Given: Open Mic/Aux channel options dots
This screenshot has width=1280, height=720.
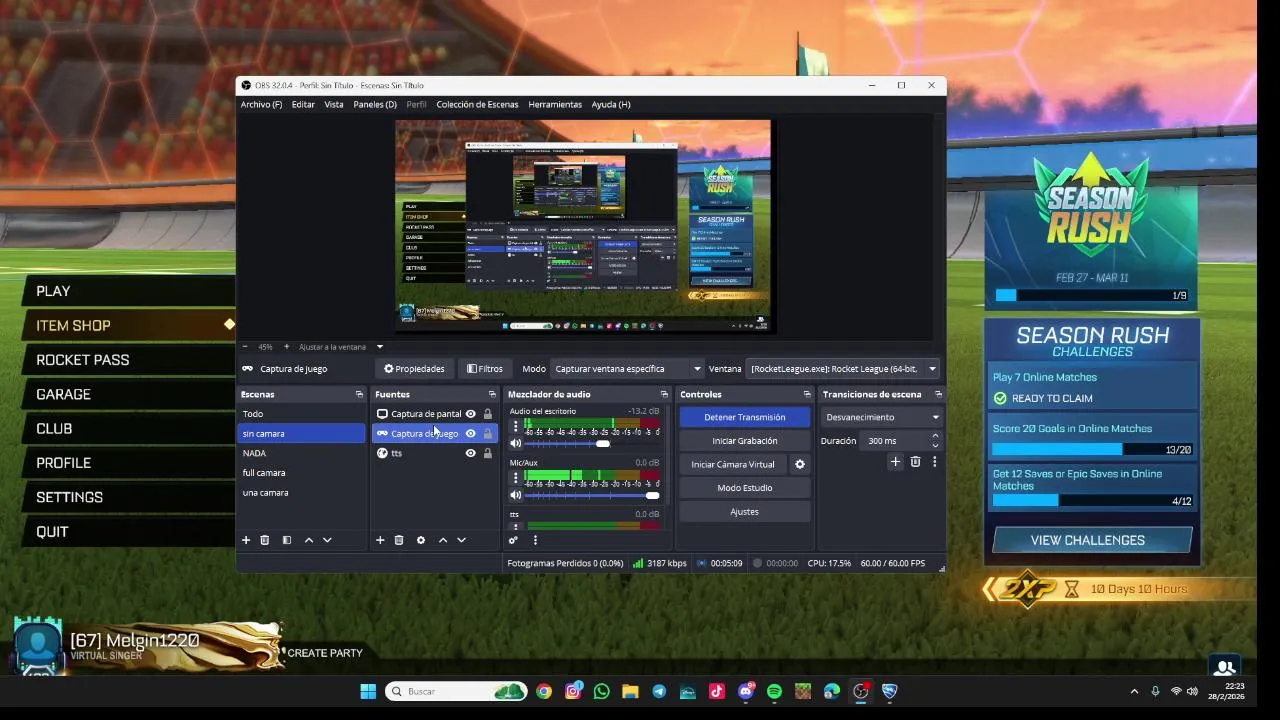Looking at the screenshot, I should click(516, 478).
